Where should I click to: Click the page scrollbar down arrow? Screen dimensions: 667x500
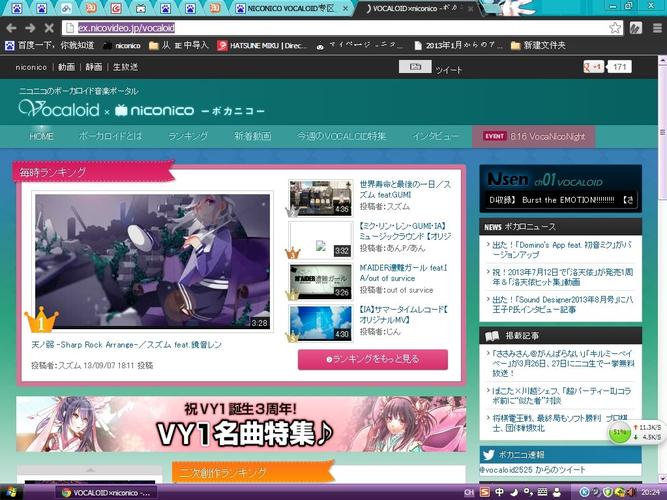click(662, 478)
